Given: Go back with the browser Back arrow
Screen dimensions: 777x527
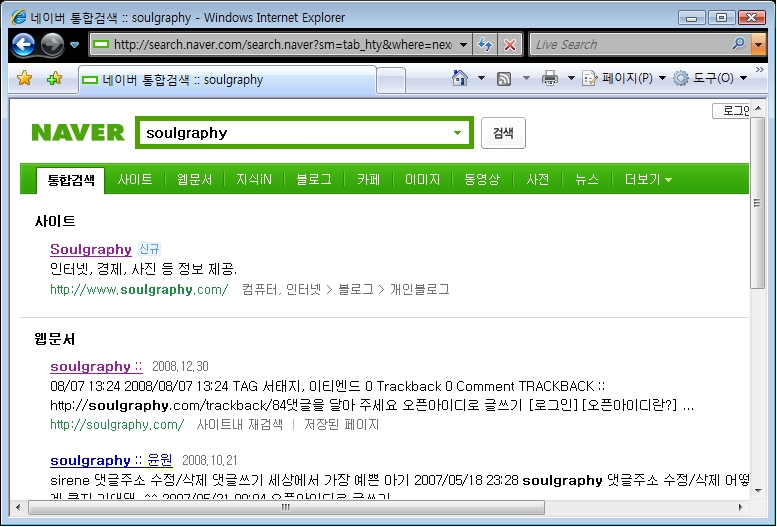Looking at the screenshot, I should click(x=23, y=45).
